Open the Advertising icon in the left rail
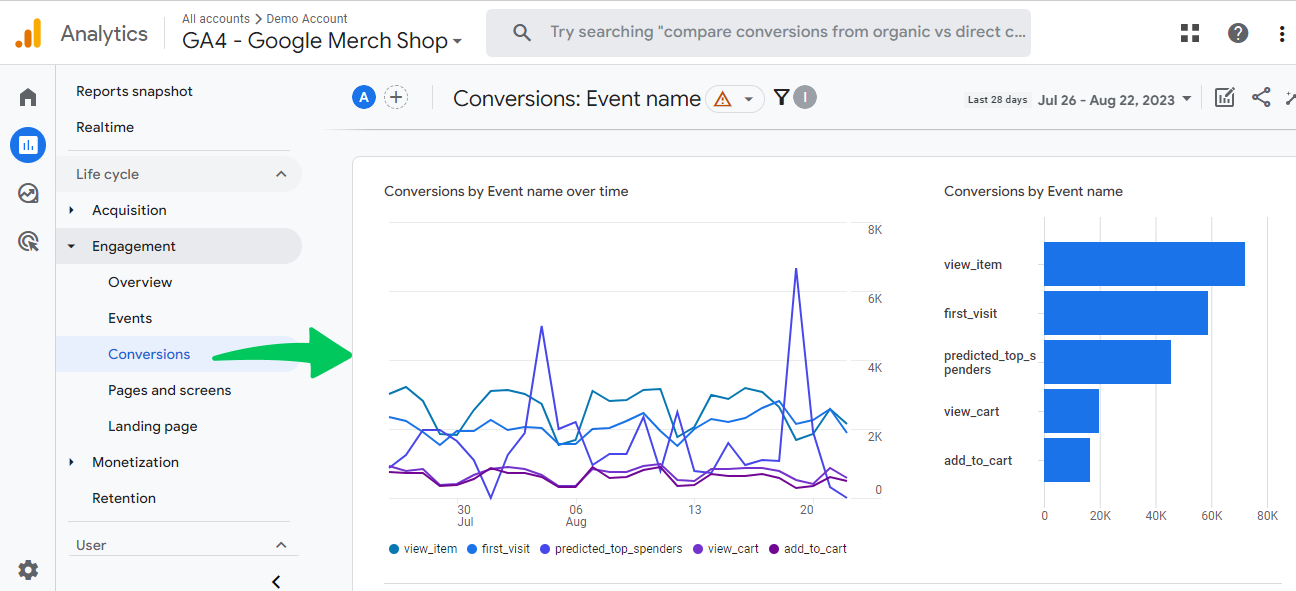Viewport: 1296px width, 591px height. click(28, 241)
